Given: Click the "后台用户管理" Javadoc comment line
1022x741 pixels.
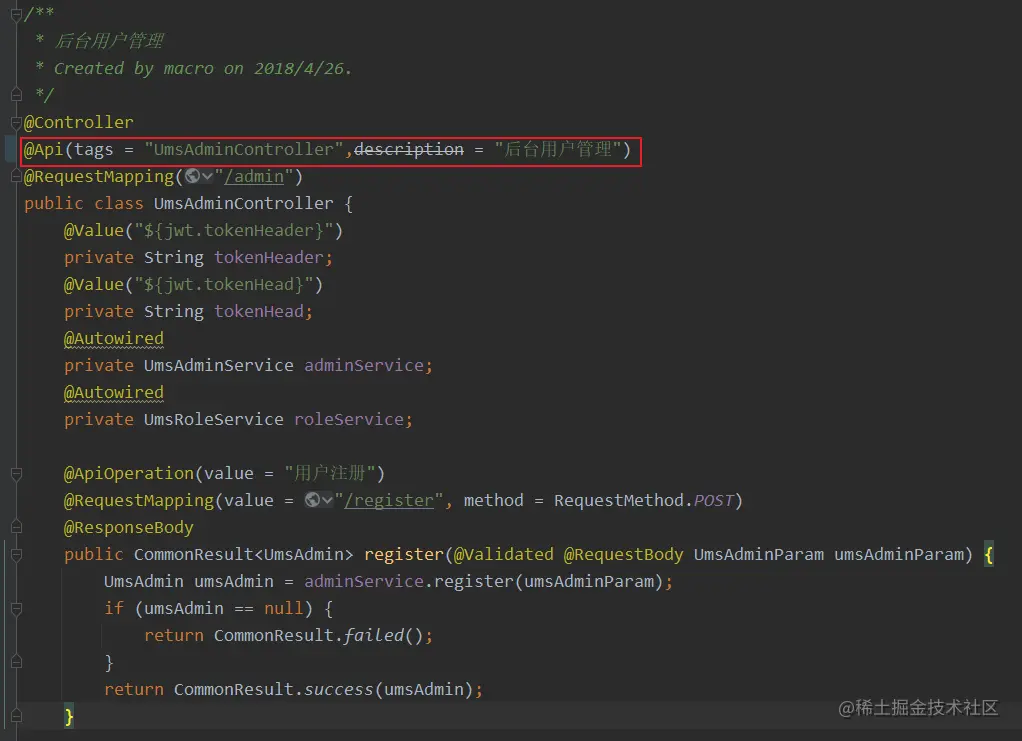Looking at the screenshot, I should [110, 41].
